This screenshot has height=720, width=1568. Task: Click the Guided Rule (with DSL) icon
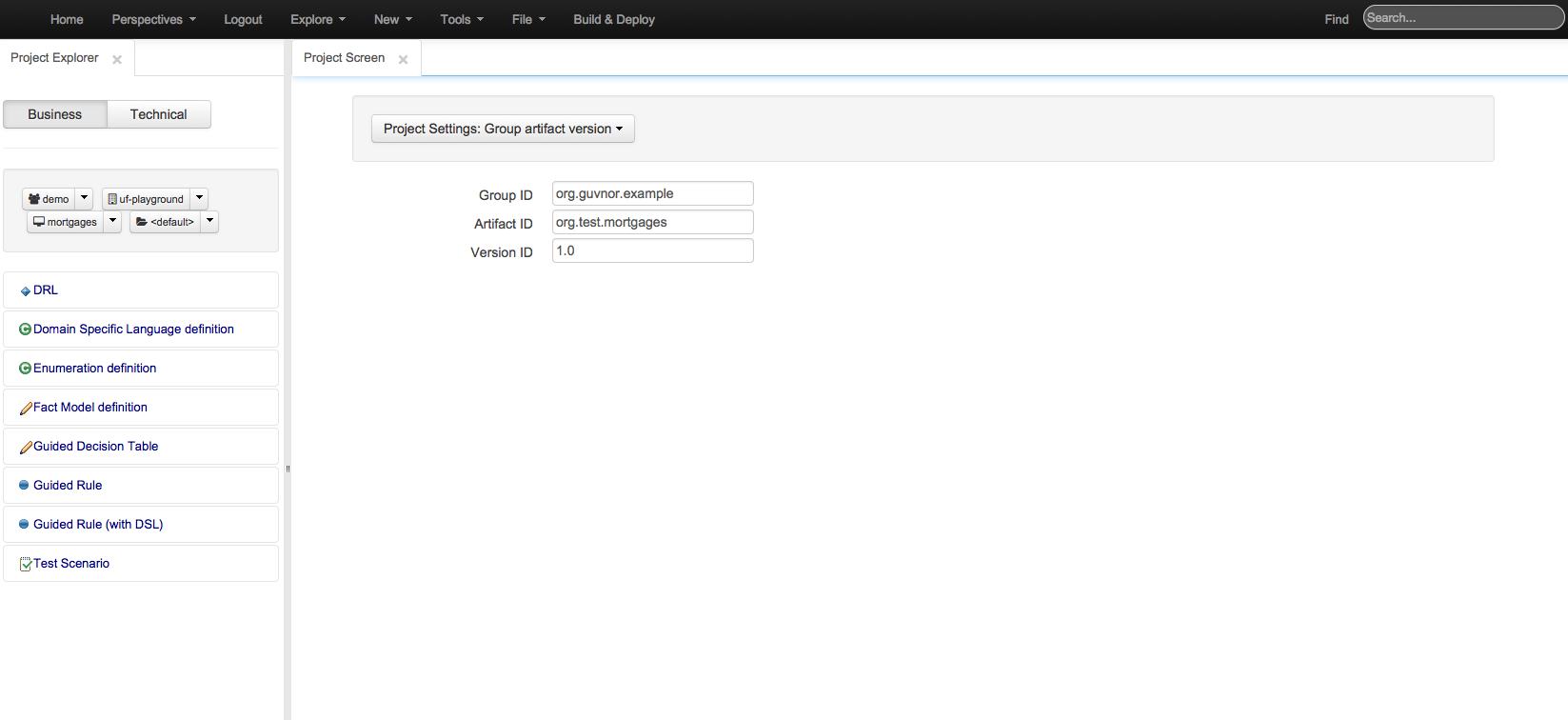[x=25, y=525]
